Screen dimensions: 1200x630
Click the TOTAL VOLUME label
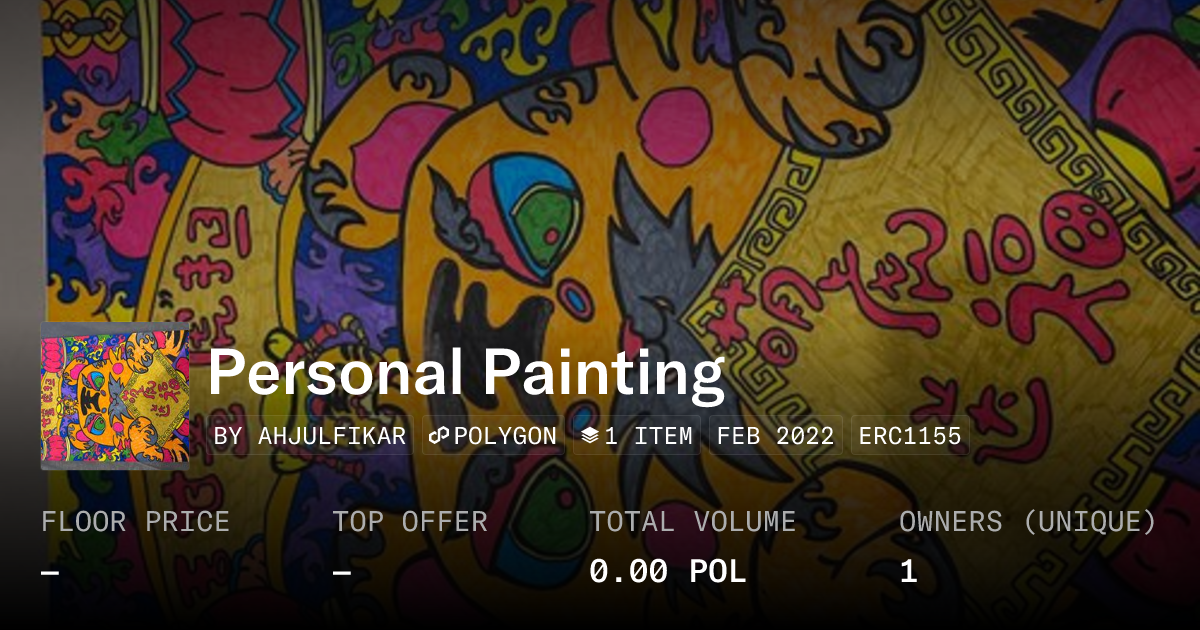pyautogui.click(x=692, y=522)
